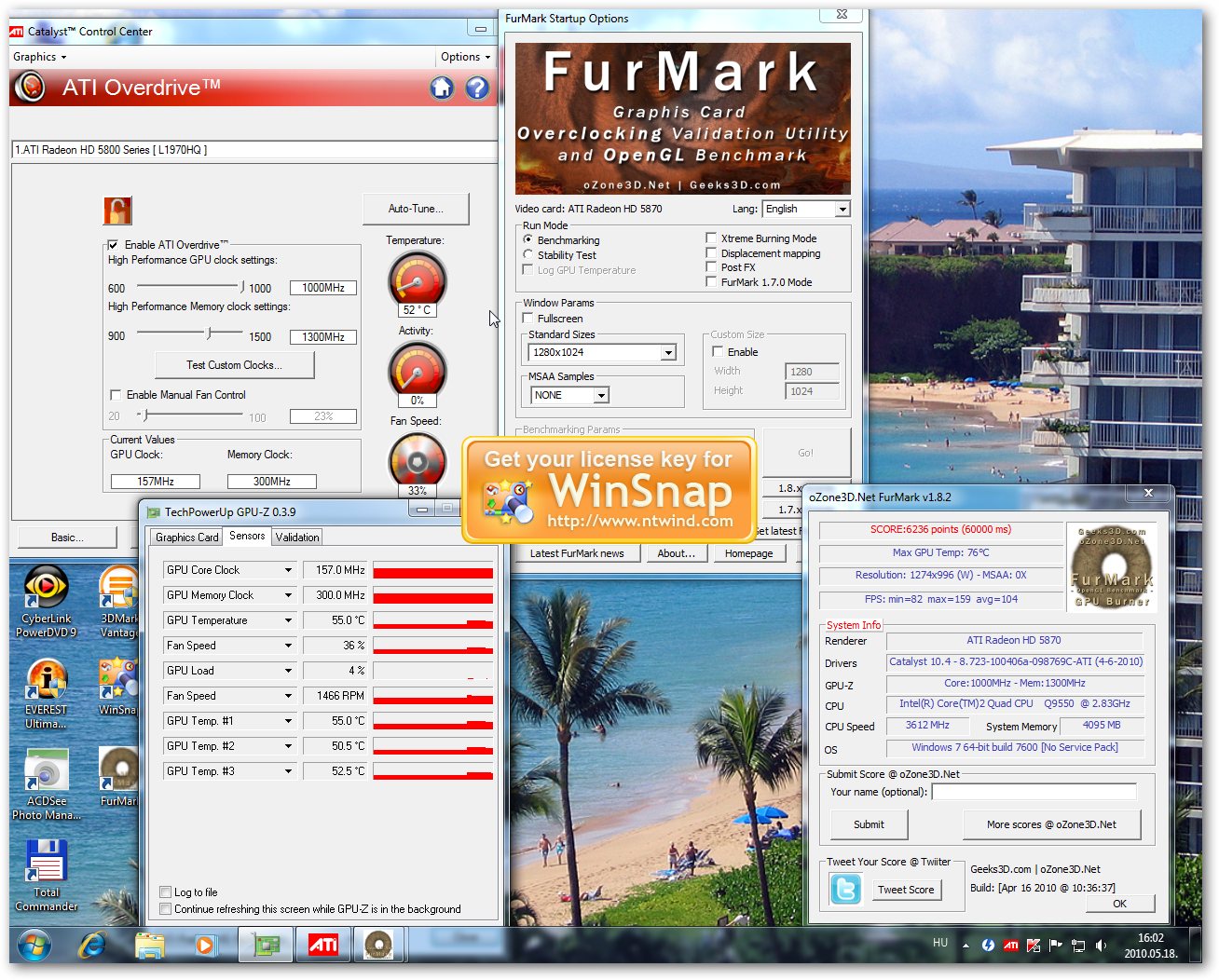Click Your name input field

1034,792
